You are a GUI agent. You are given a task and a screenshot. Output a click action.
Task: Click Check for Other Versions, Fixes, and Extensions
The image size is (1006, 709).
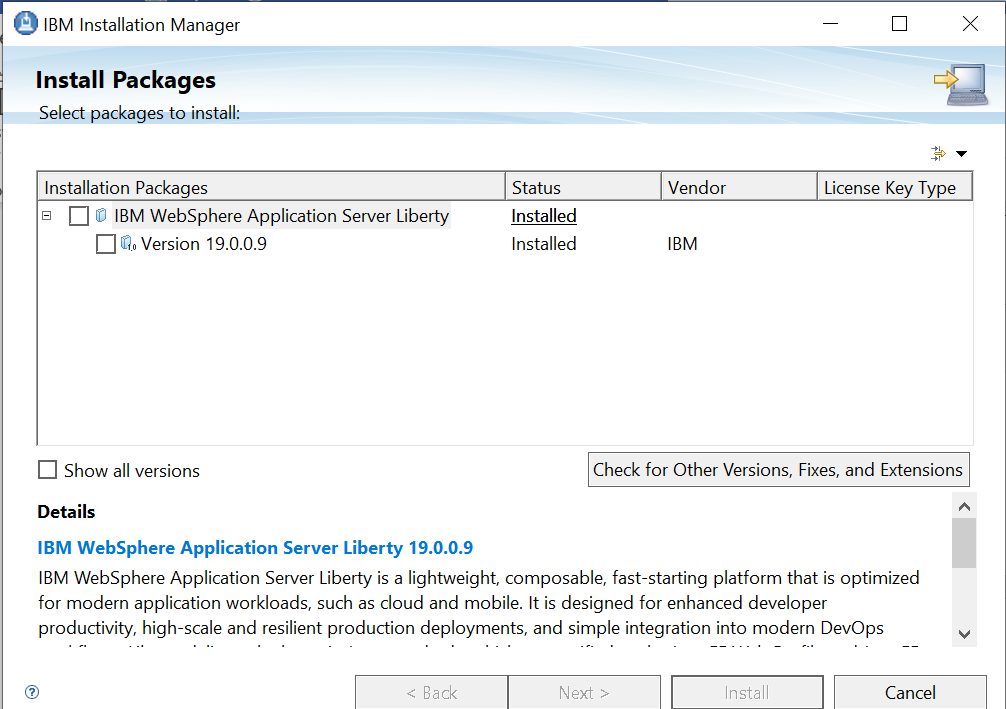pos(778,470)
